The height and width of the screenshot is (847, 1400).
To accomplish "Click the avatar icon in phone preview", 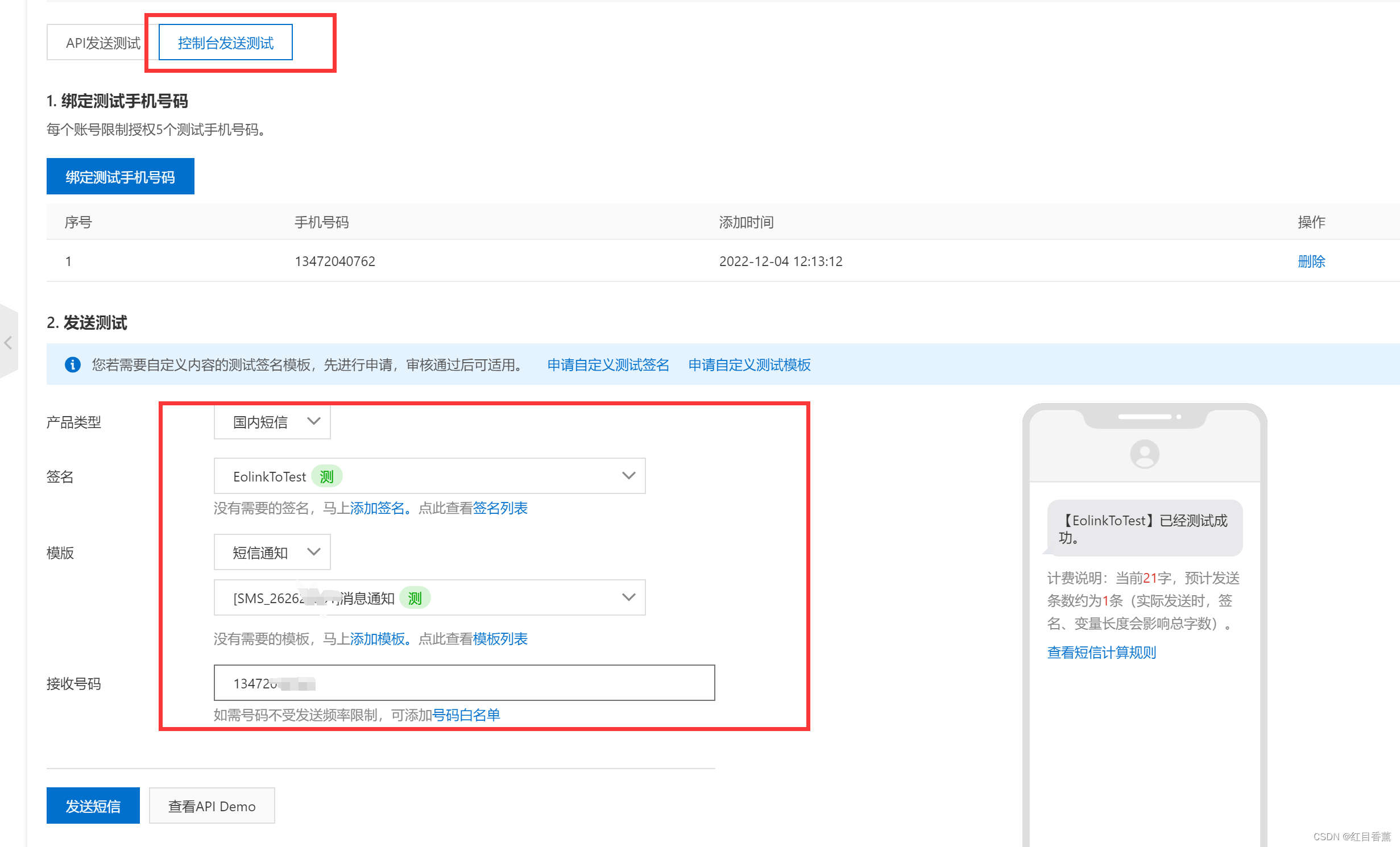I will [1145, 454].
